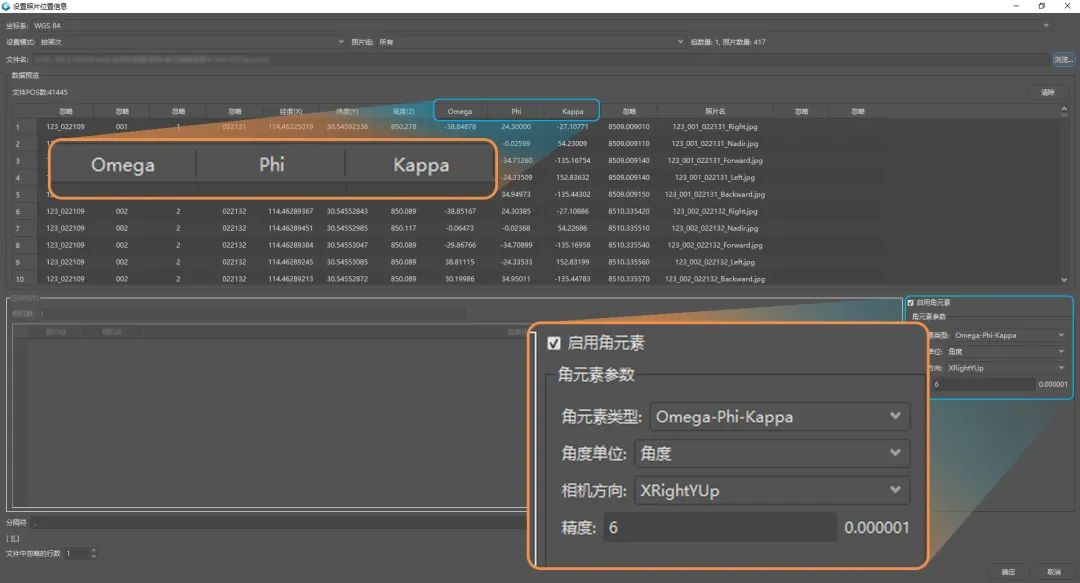
Task: Click the 经度(X) column header
Action: tap(291, 111)
